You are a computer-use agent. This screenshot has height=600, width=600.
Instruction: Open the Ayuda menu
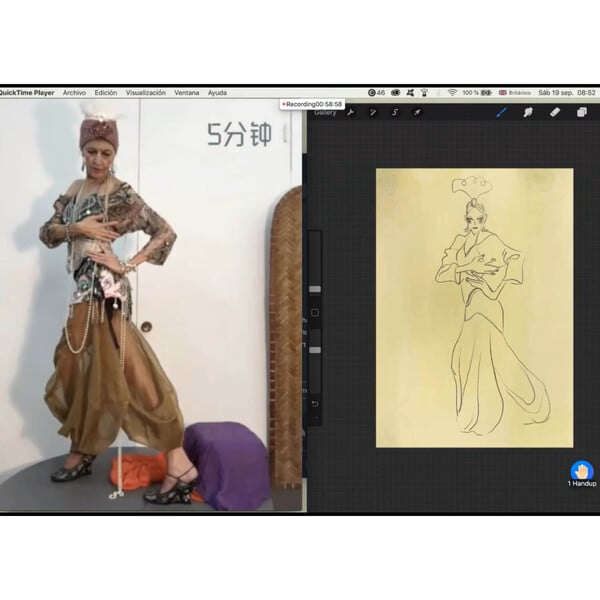[217, 93]
